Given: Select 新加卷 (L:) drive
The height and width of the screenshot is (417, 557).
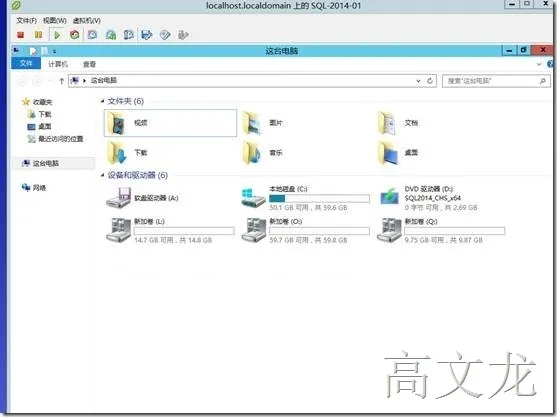Looking at the screenshot, I should coord(170,231).
